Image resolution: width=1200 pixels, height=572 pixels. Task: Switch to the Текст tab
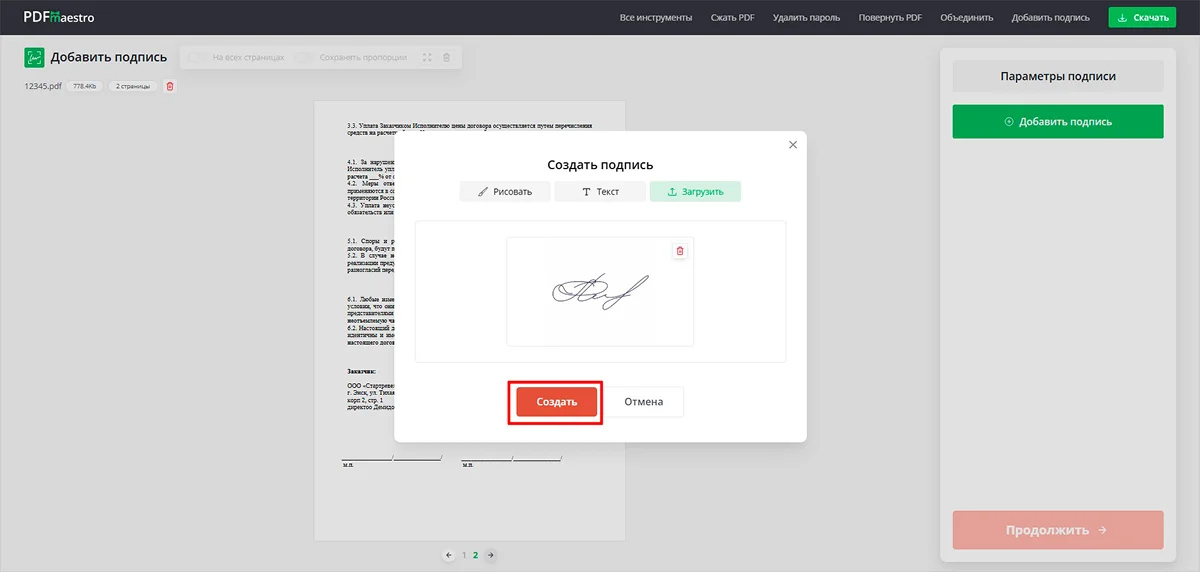(x=600, y=191)
